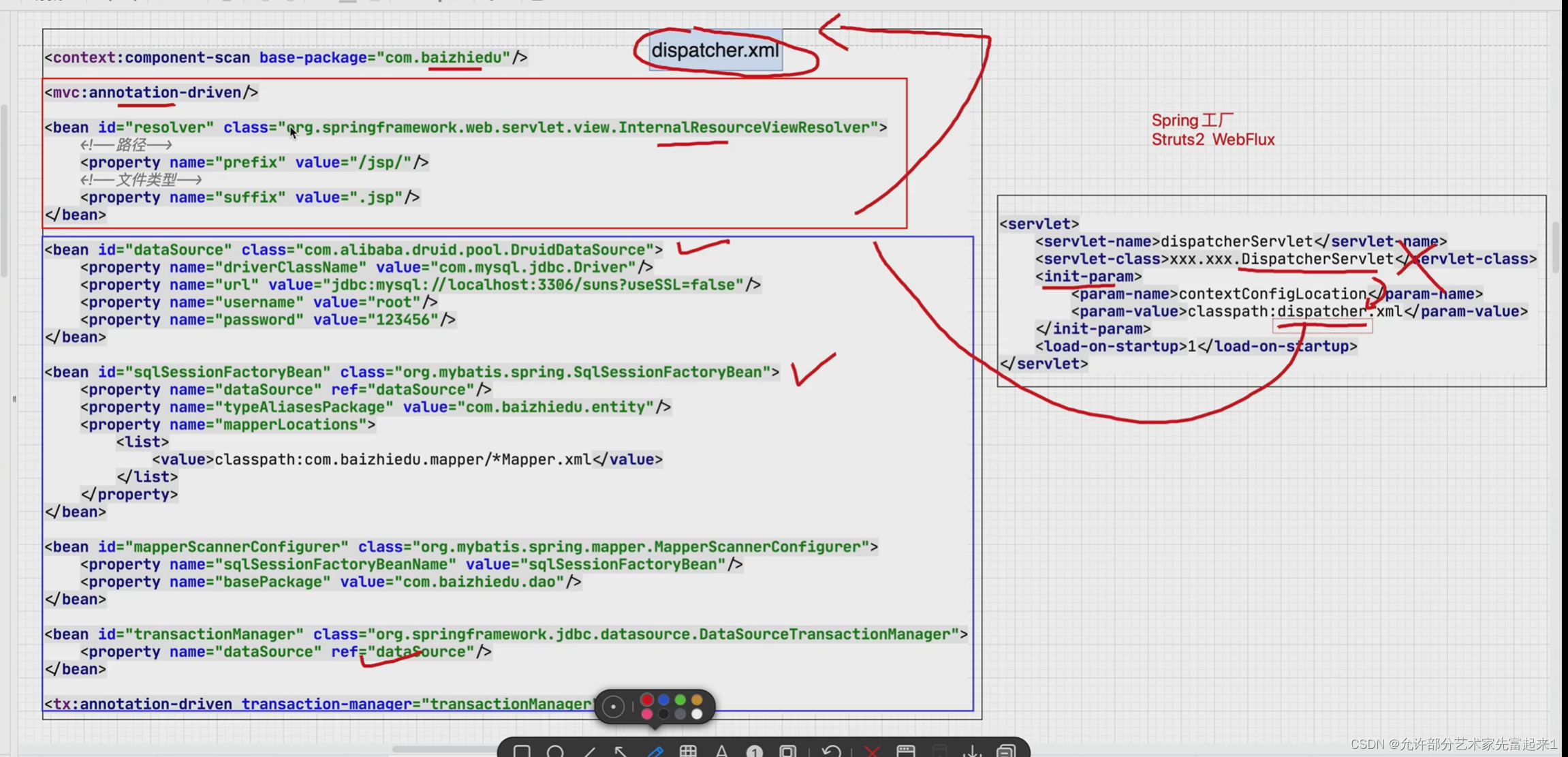Click the download save icon
Screen dimensions: 1568x757
coord(973,751)
